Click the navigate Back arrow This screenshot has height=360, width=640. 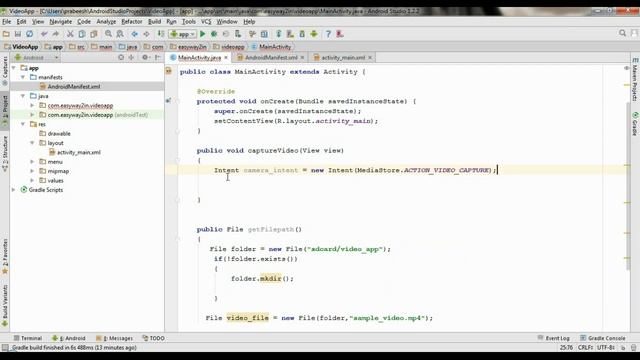pos(134,34)
